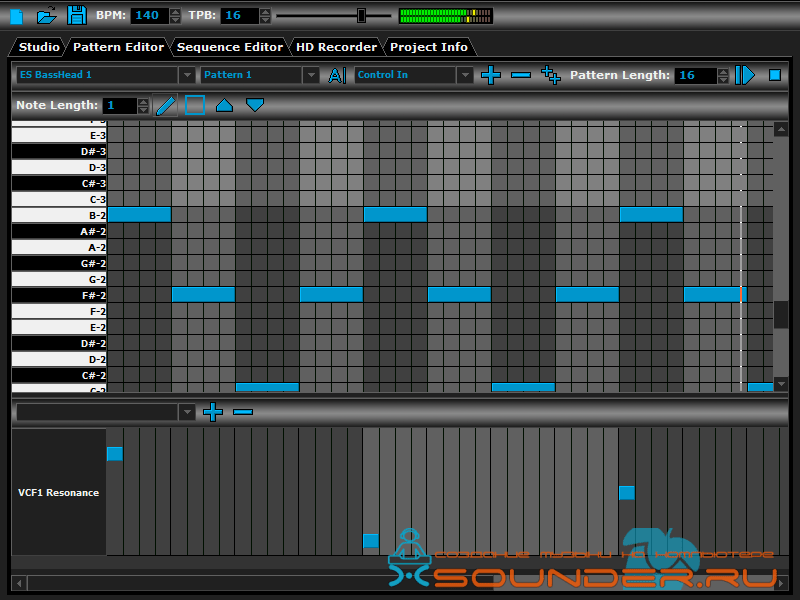Click the G#-2 piano key
This screenshot has height=600, width=800.
tap(59, 263)
